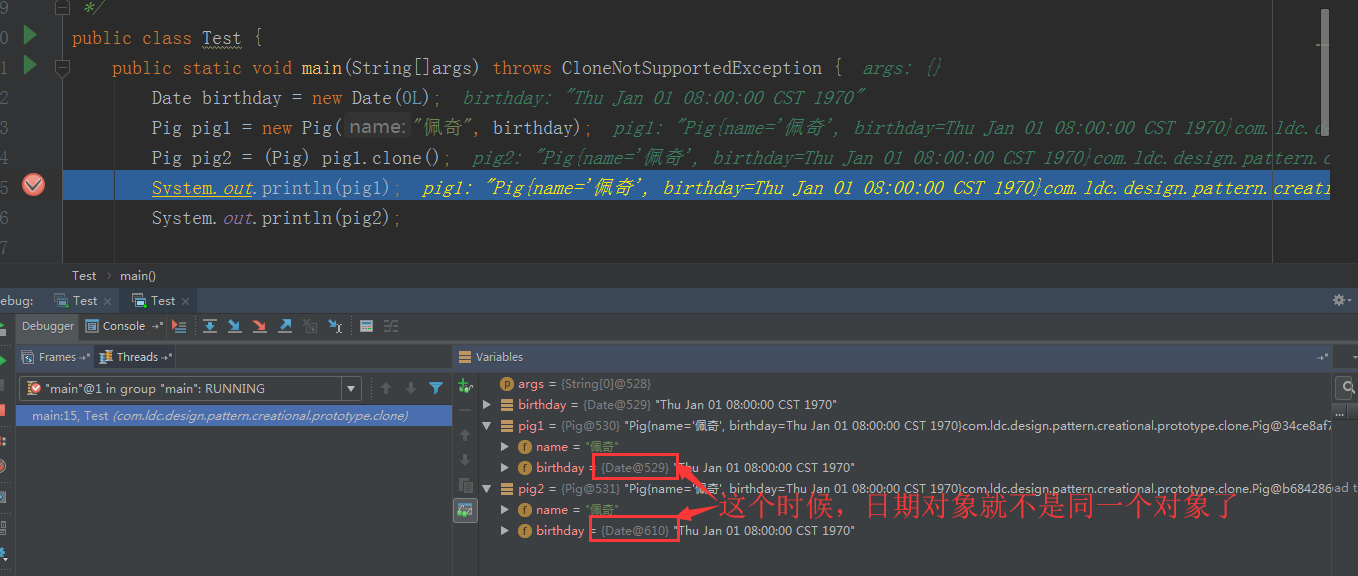Collapse the main method fold marker
Image resolution: width=1358 pixels, height=576 pixels.
click(62, 67)
